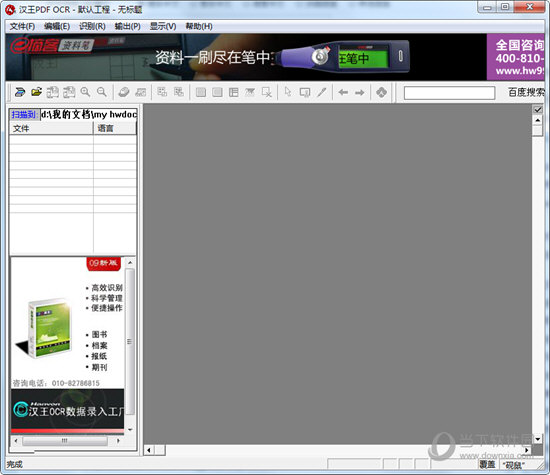This screenshot has width=550, height=475.
Task: Click the 覆盖 status bar indicator
Action: click(x=487, y=464)
